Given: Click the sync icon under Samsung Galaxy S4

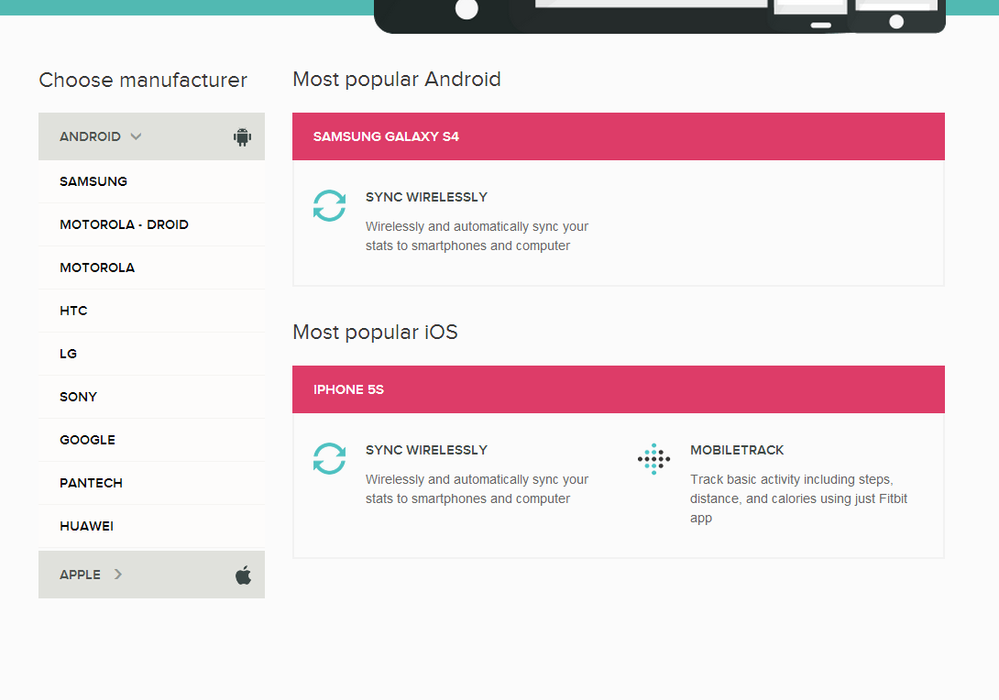Looking at the screenshot, I should point(329,206).
